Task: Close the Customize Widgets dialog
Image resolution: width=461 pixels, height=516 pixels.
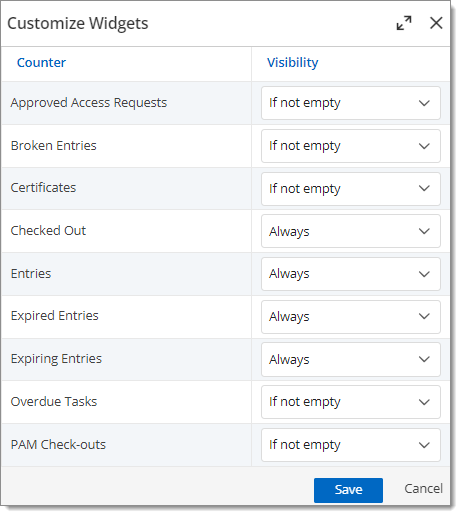Action: pos(436,23)
